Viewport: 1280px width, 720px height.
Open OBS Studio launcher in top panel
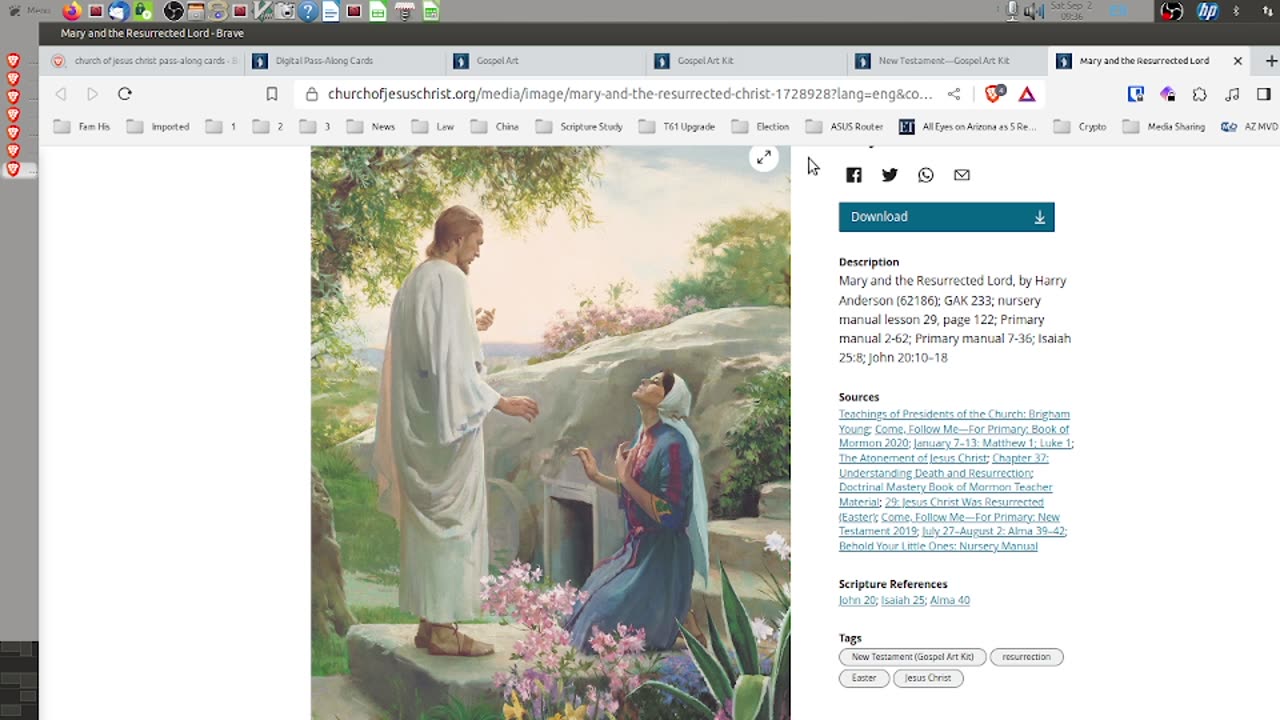coord(173,11)
